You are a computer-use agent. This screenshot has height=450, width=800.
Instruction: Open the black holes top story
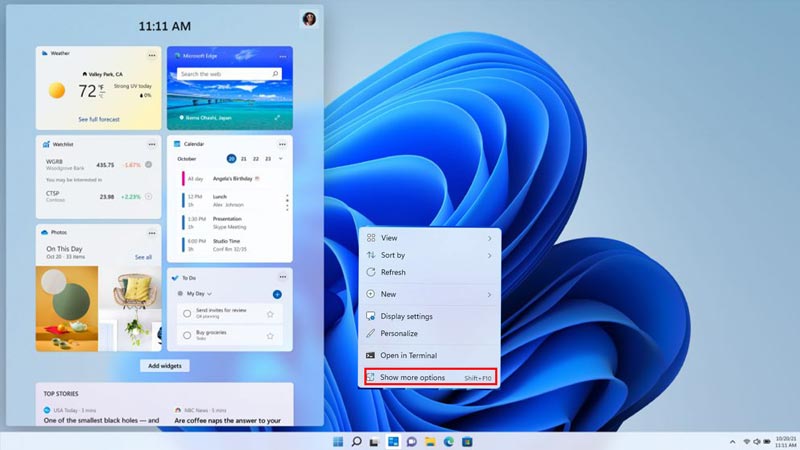[102, 420]
